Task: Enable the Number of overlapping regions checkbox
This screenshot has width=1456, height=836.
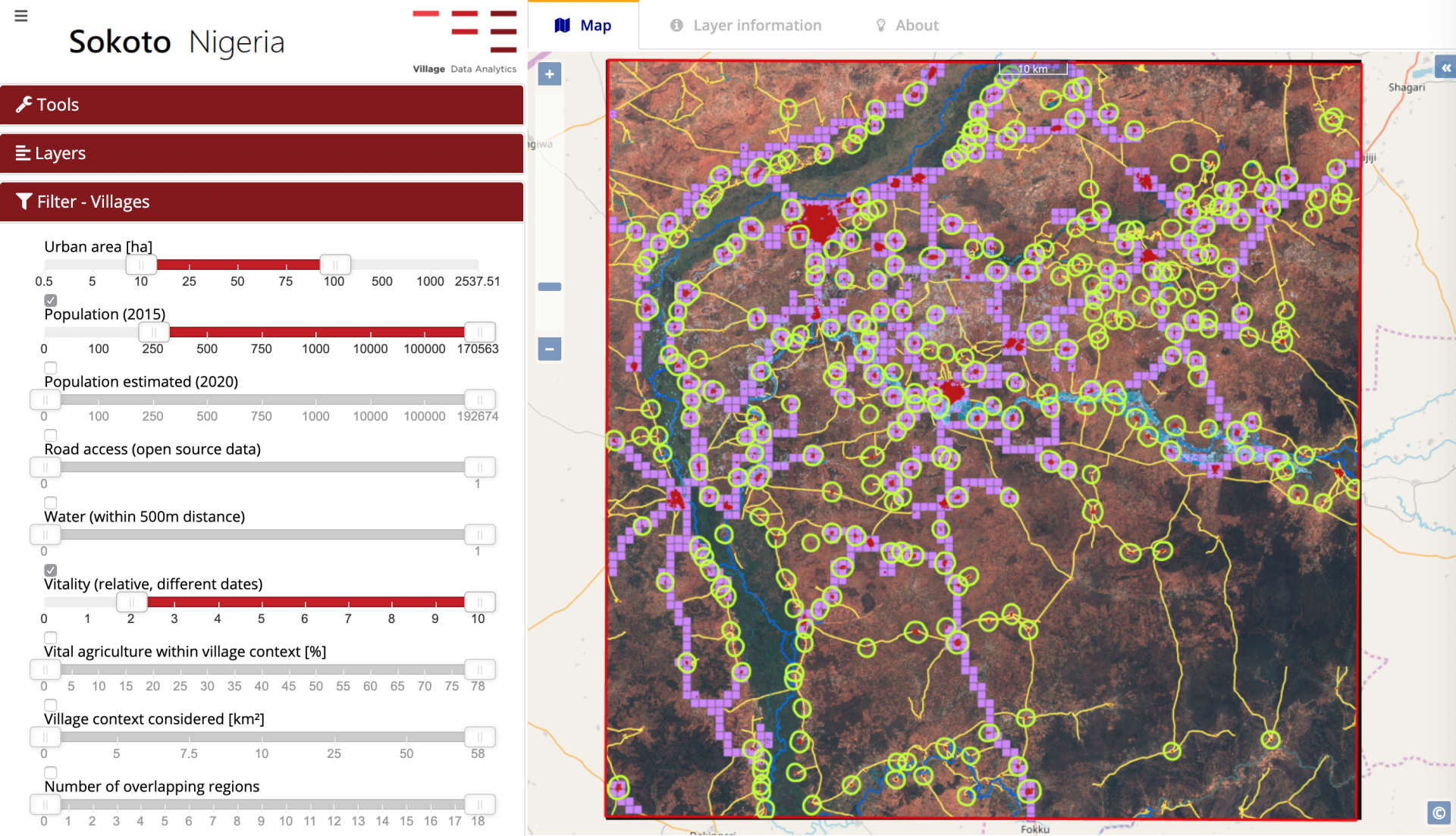Action: coord(51,772)
